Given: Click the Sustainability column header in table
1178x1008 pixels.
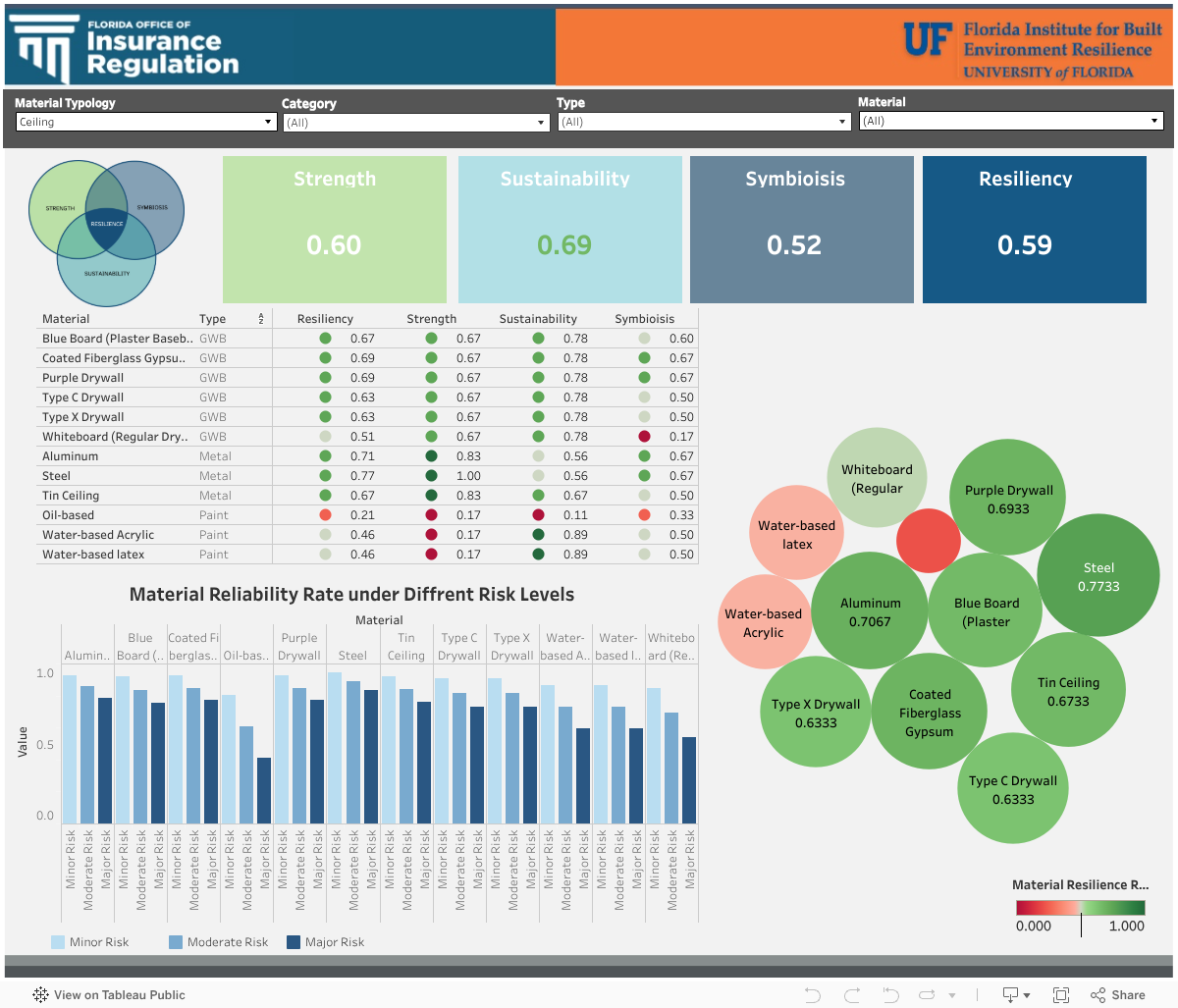Looking at the screenshot, I should tap(538, 319).
